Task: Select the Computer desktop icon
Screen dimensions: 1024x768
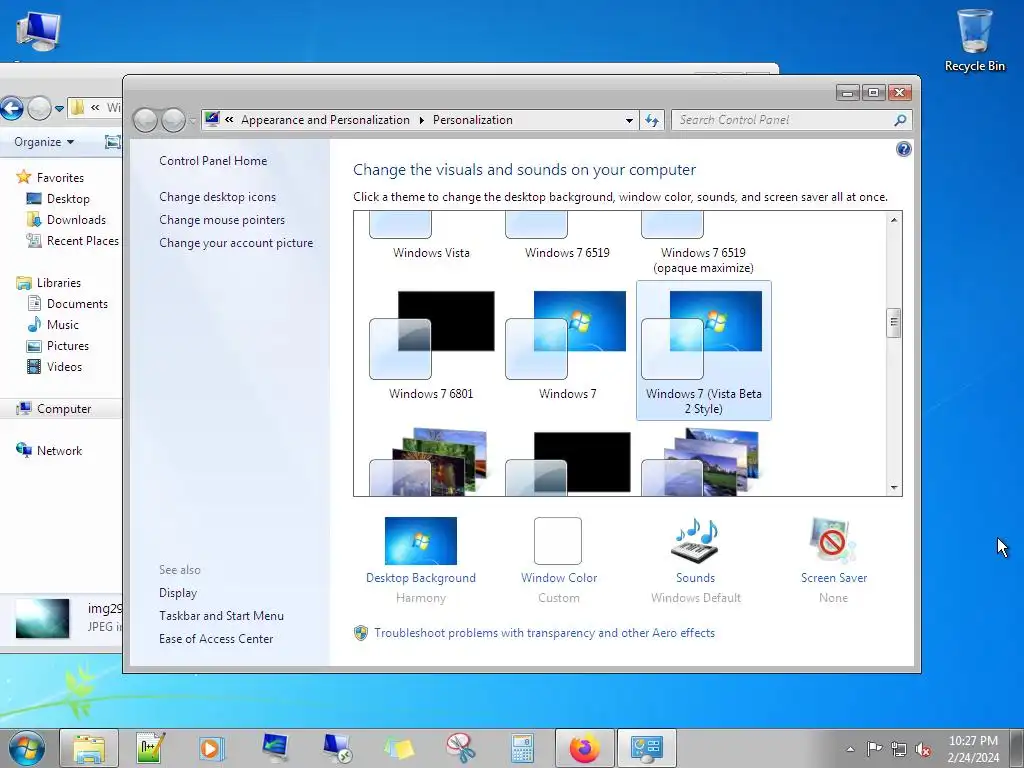Action: point(39,30)
